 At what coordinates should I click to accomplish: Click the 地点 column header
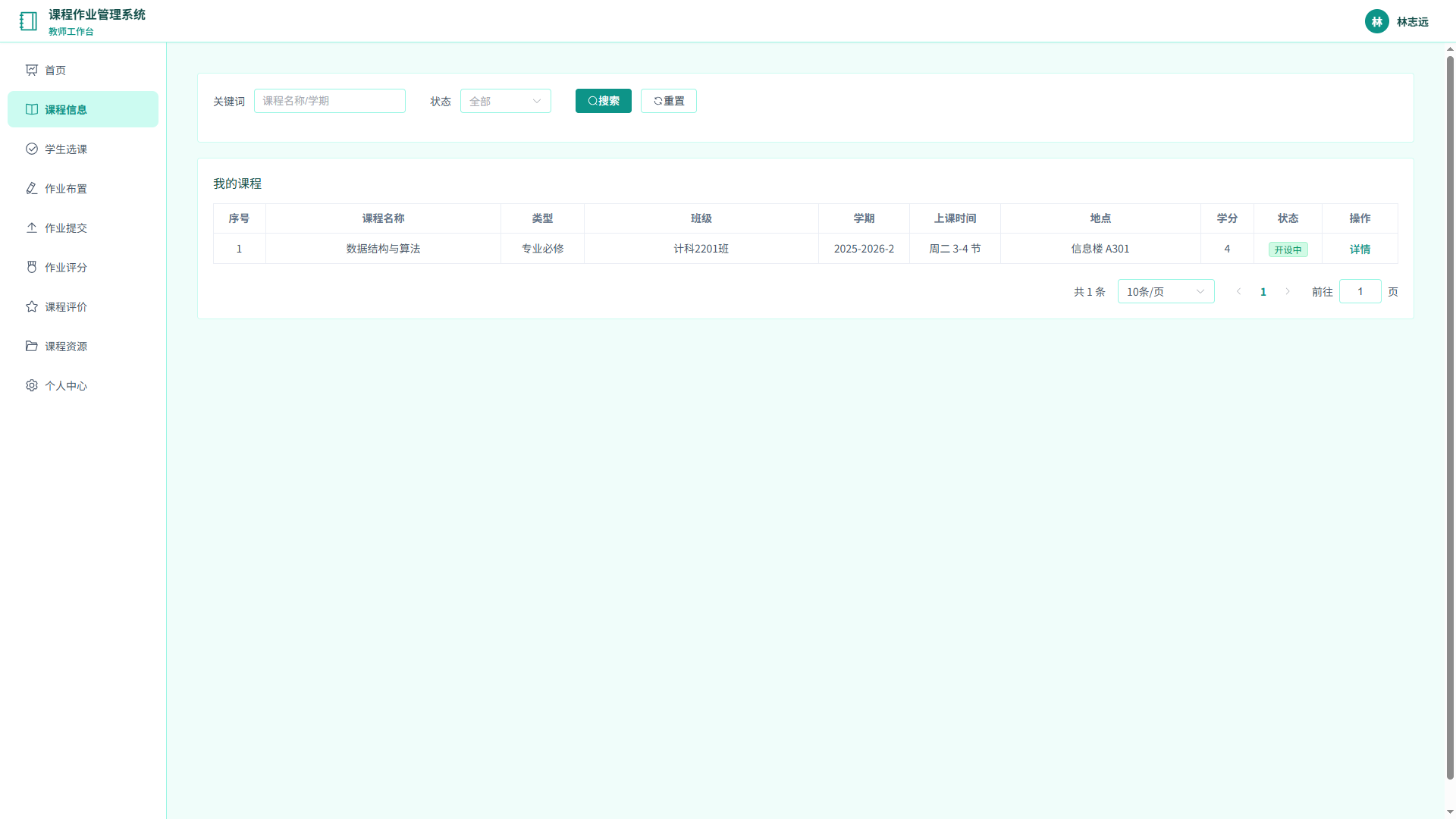tap(1100, 218)
